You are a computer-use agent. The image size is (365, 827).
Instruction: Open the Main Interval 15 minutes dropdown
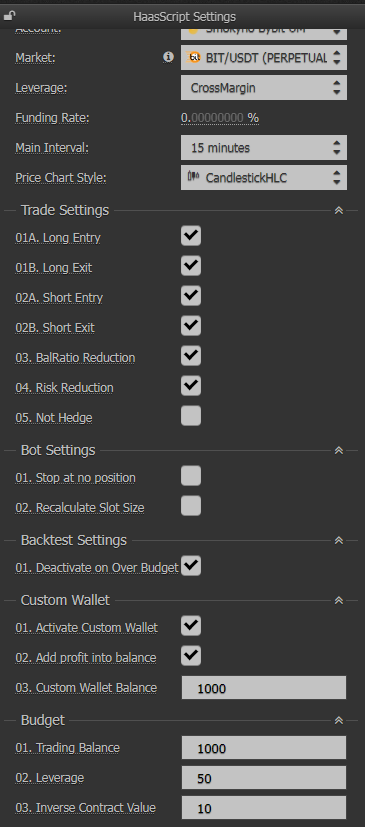pyautogui.click(x=264, y=148)
